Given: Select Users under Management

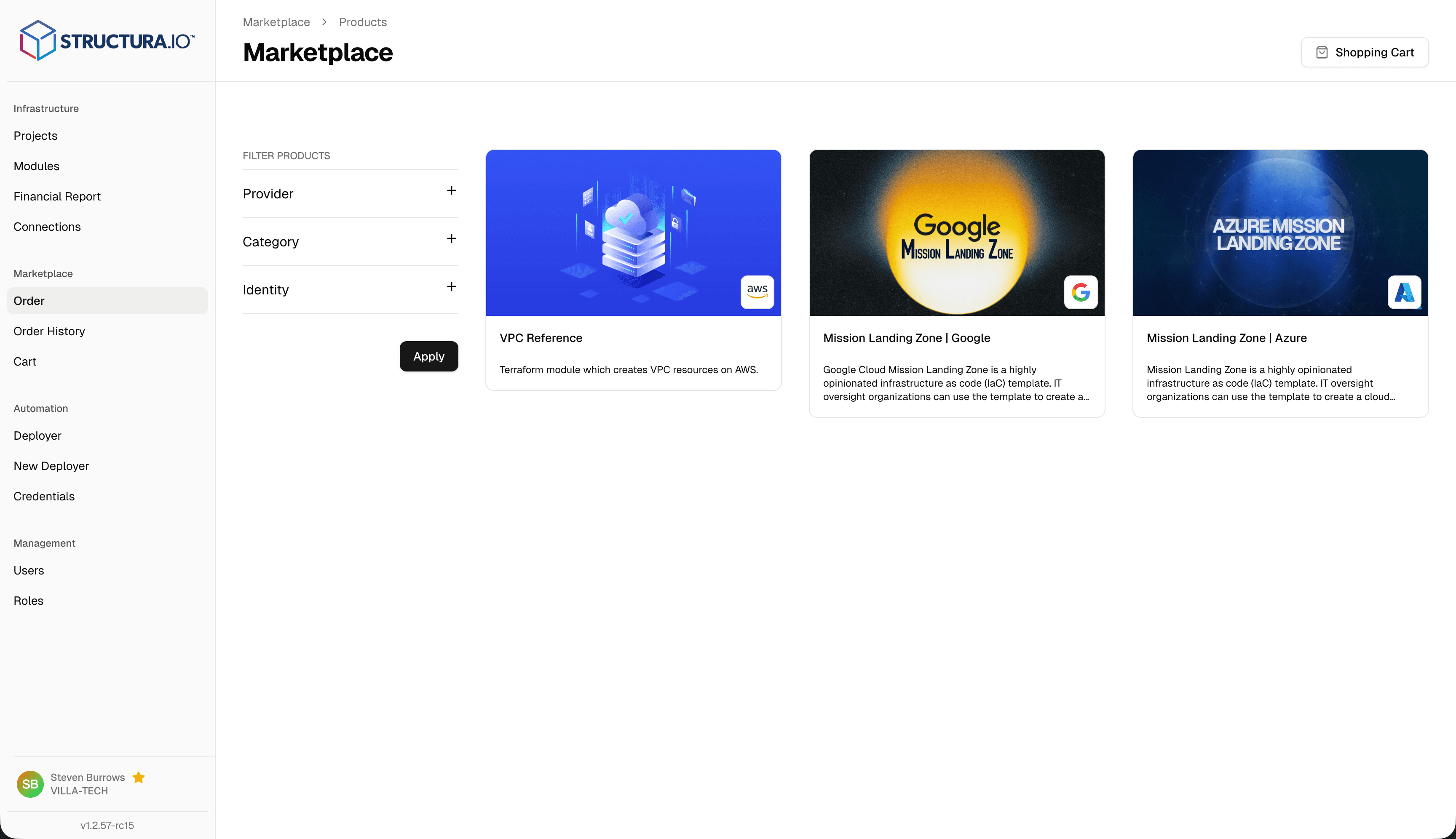Looking at the screenshot, I should point(29,570).
